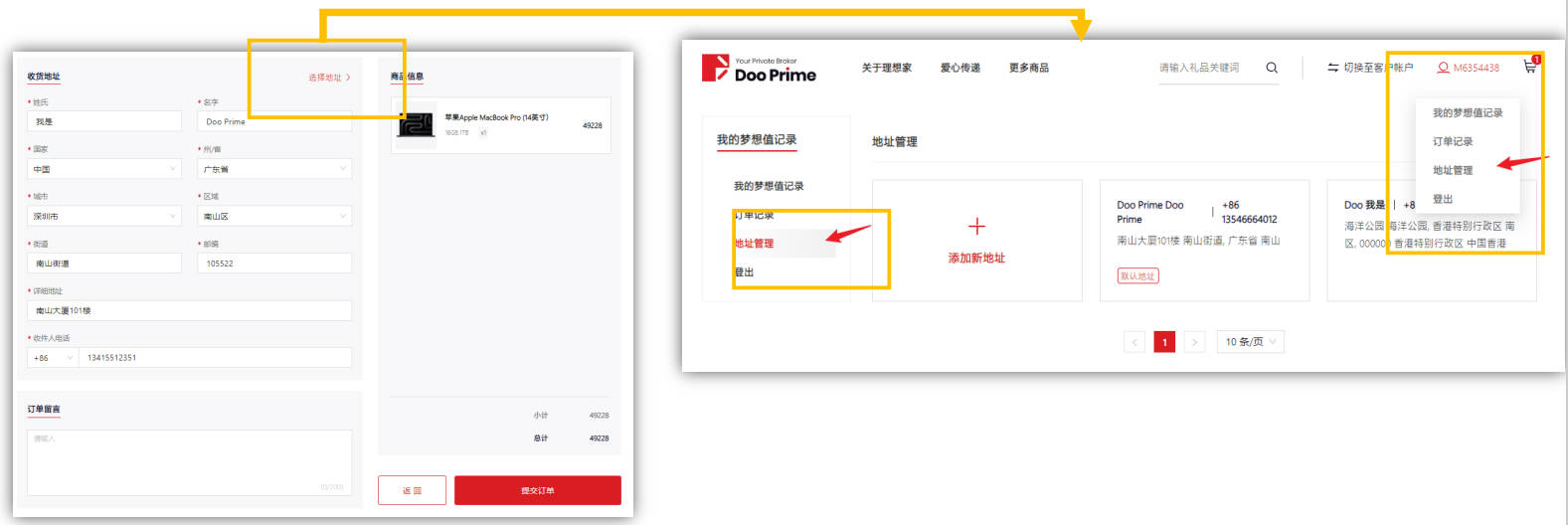1568x525 pixels.
Task: Click 关于理想家 in the top navigation
Action: (886, 68)
